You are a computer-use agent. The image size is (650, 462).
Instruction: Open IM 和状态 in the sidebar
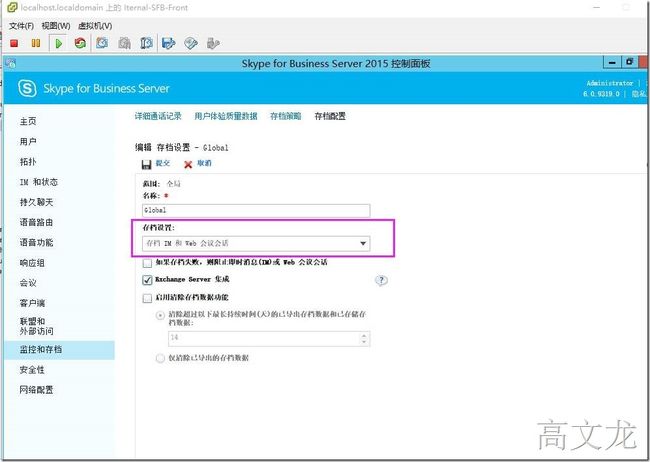tap(39, 182)
